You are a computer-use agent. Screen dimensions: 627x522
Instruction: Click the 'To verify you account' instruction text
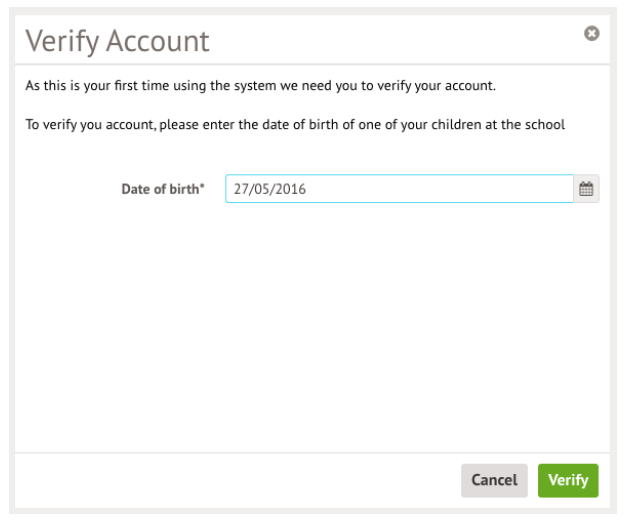[295, 125]
